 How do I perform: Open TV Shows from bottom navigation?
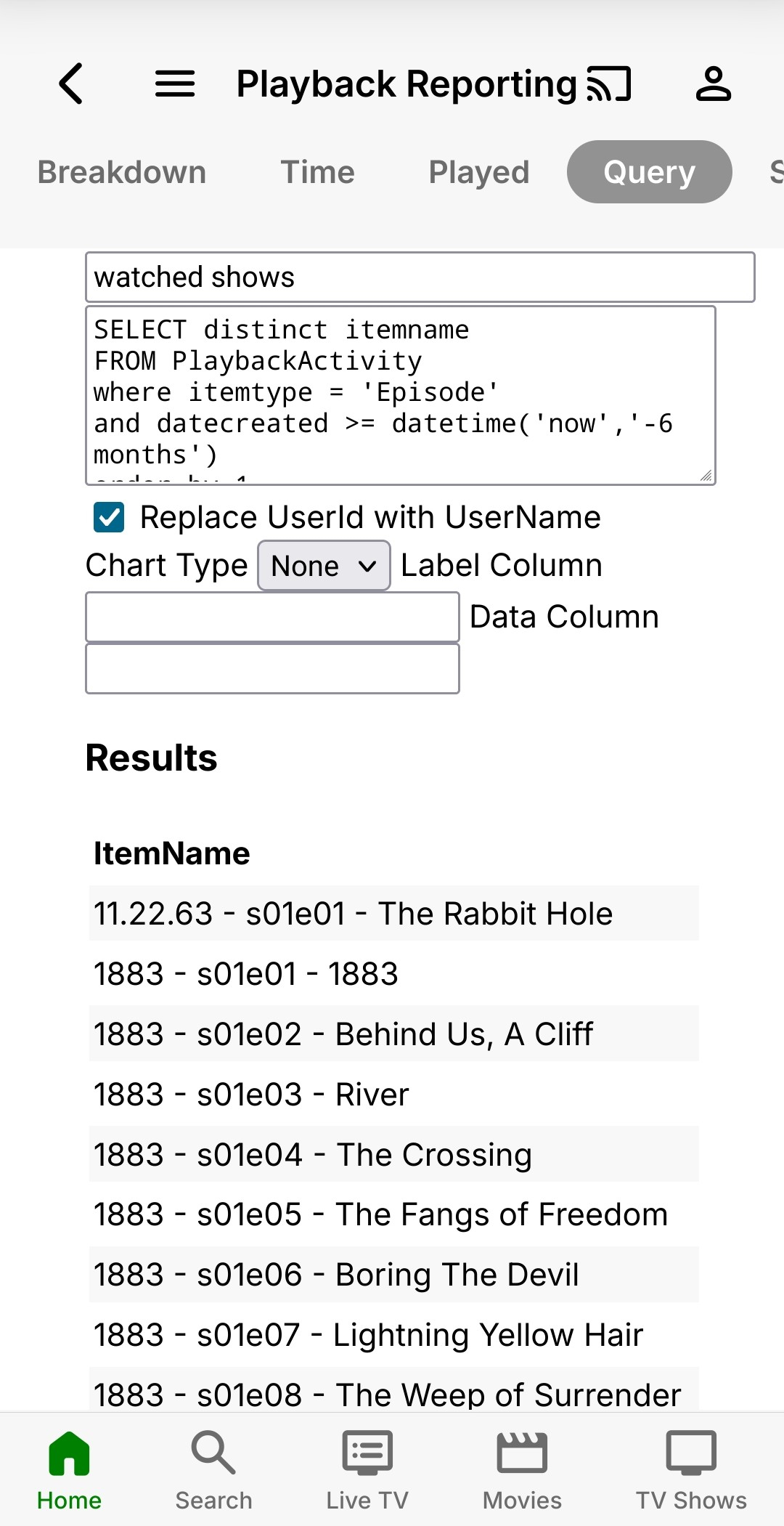(x=691, y=1470)
